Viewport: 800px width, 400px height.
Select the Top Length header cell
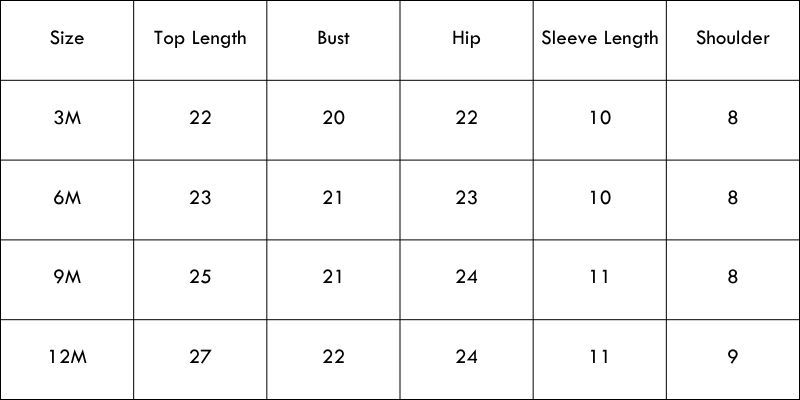200,39
